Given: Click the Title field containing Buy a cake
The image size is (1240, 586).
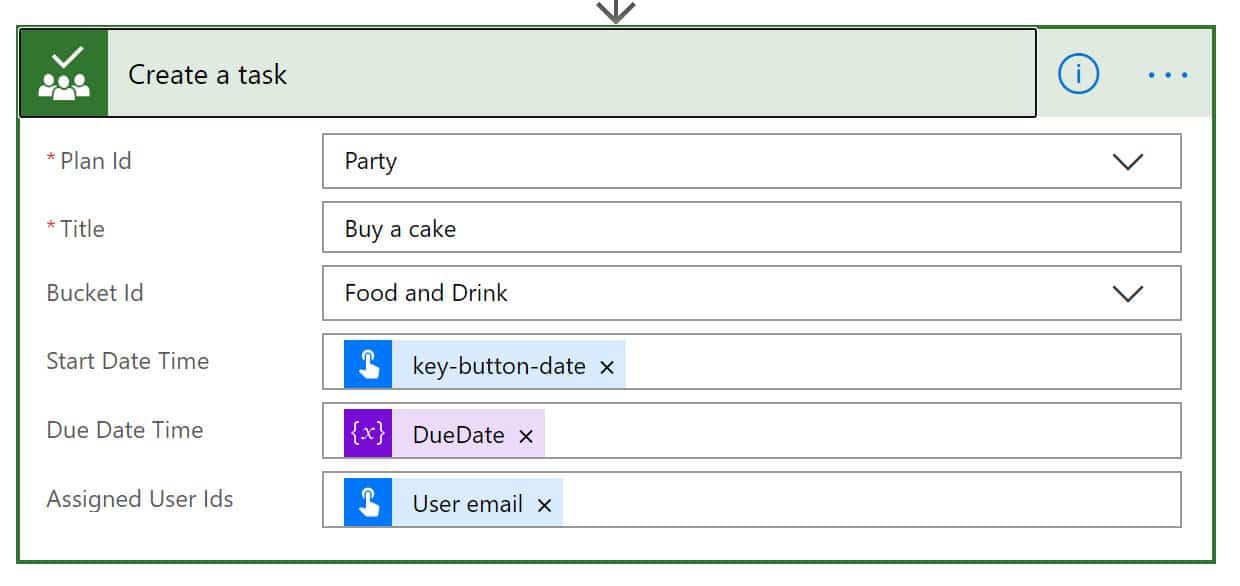Looking at the screenshot, I should pos(751,228).
